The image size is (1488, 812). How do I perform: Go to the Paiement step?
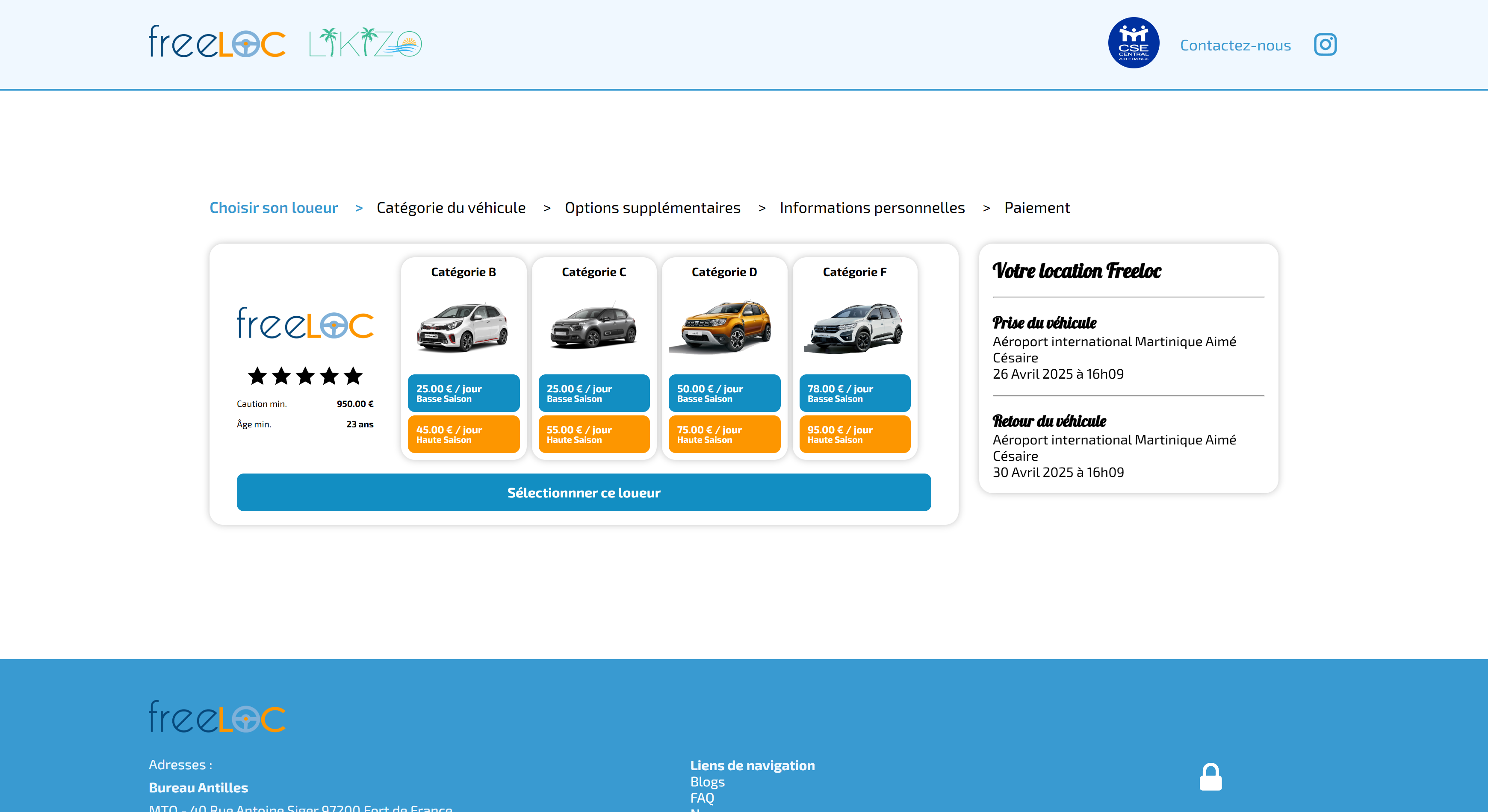(1037, 207)
